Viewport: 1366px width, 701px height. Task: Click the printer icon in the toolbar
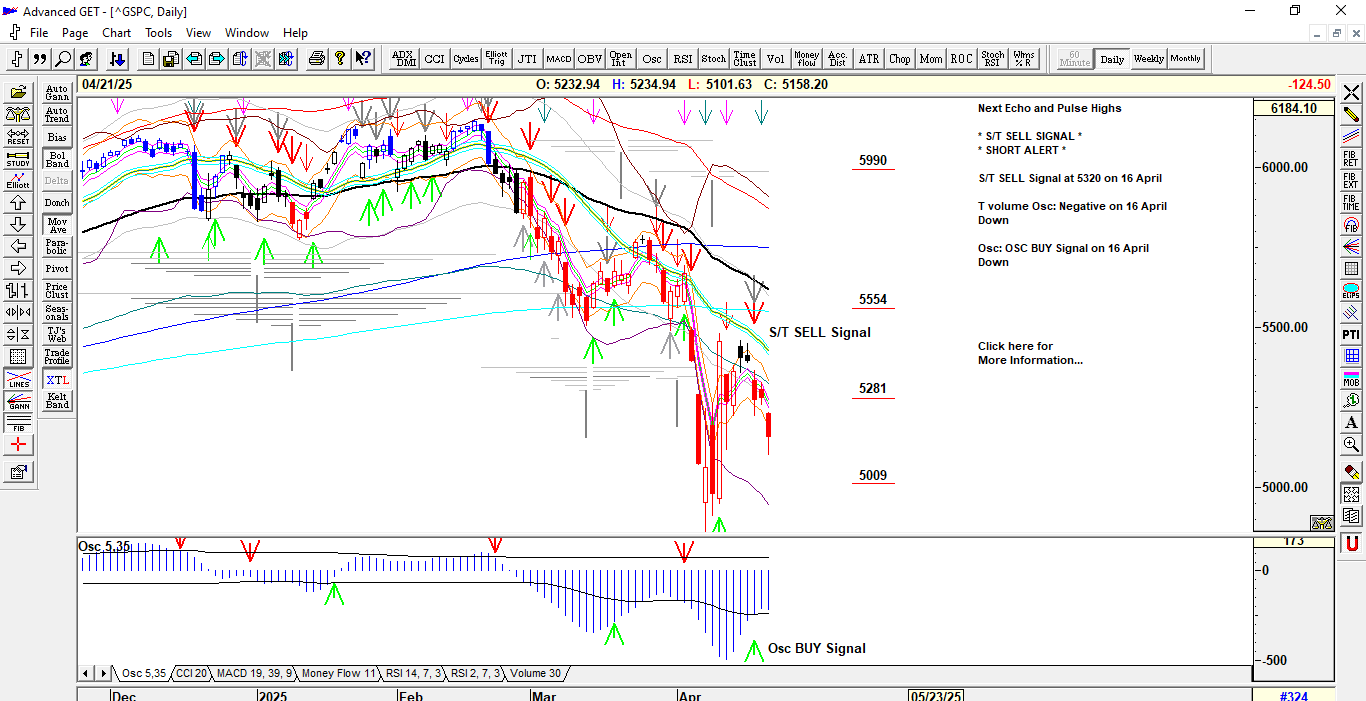[317, 59]
